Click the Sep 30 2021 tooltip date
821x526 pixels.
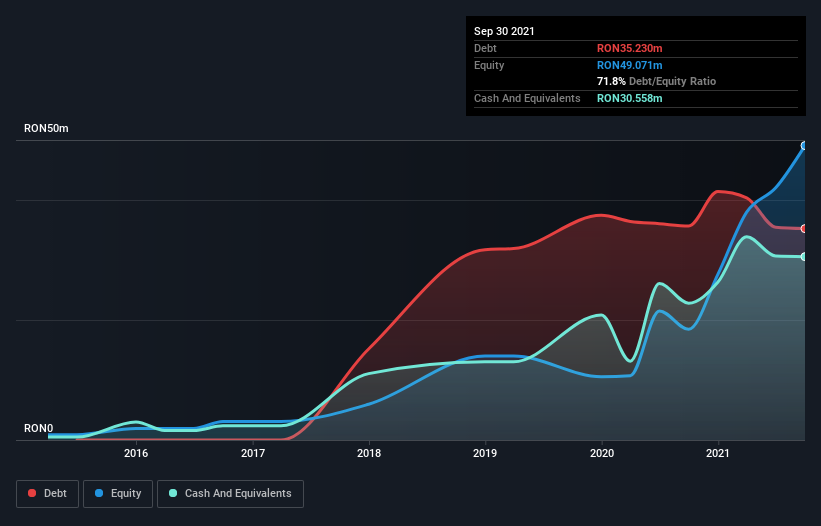click(504, 31)
